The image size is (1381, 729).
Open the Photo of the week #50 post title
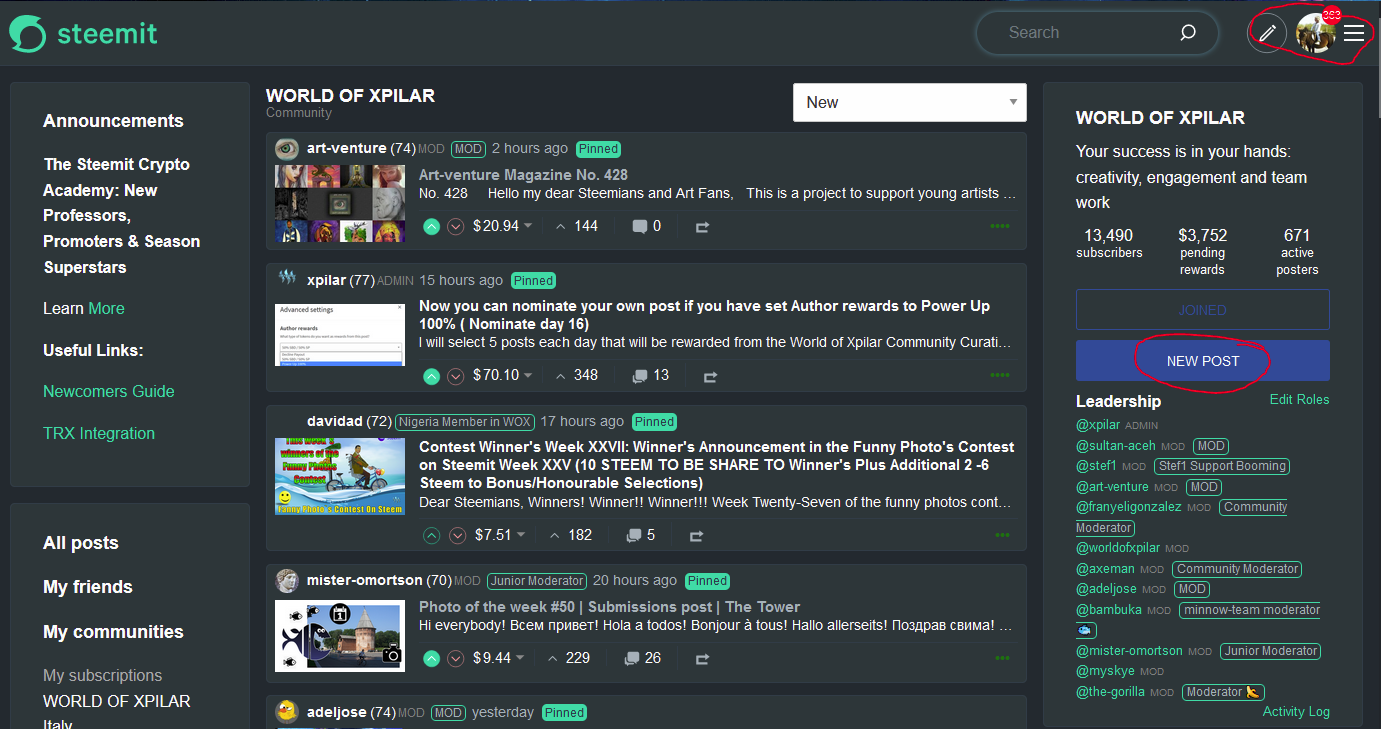click(609, 607)
